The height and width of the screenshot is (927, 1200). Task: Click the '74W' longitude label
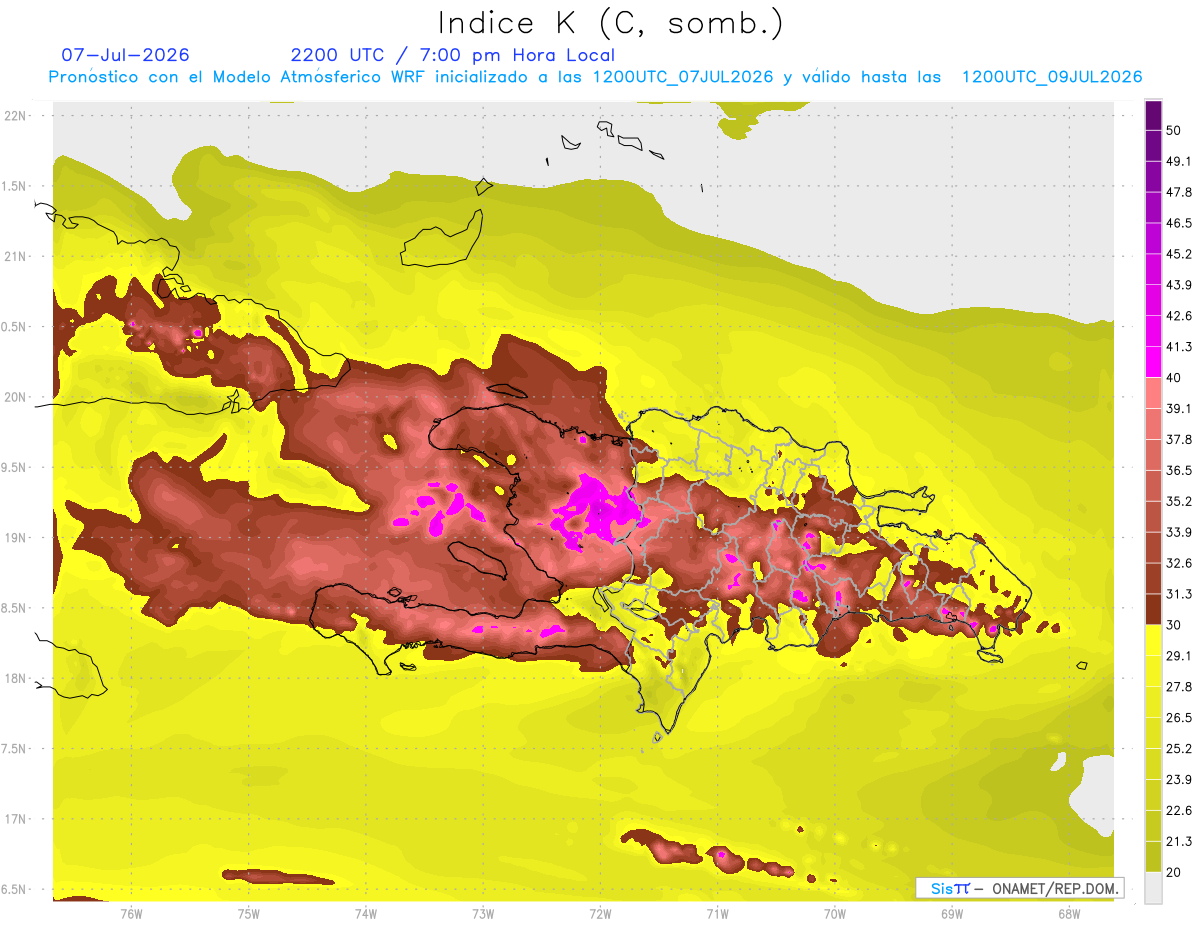(x=365, y=914)
